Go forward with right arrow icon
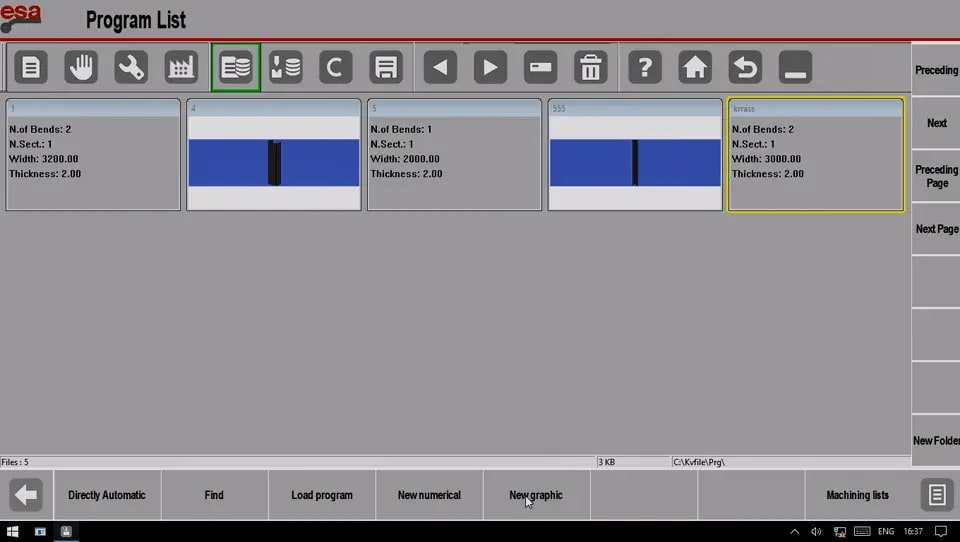This screenshot has width=960, height=542. pos(490,67)
